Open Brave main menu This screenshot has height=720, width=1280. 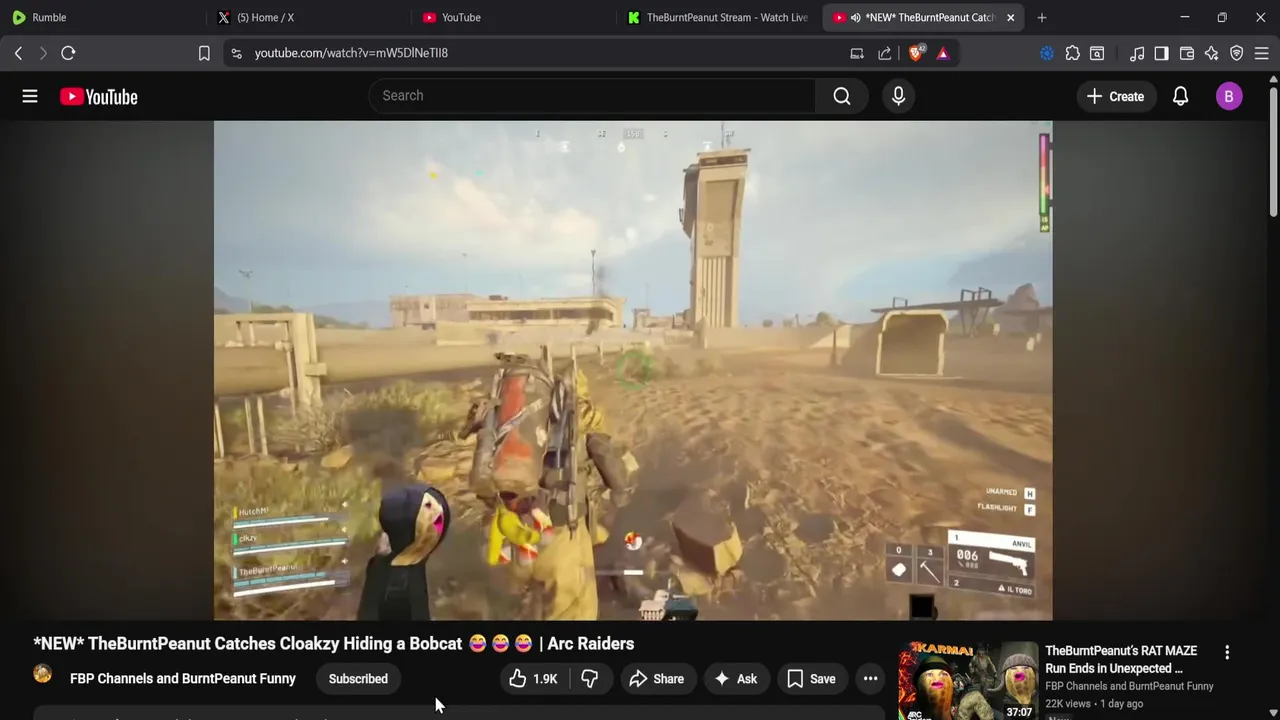(1261, 53)
